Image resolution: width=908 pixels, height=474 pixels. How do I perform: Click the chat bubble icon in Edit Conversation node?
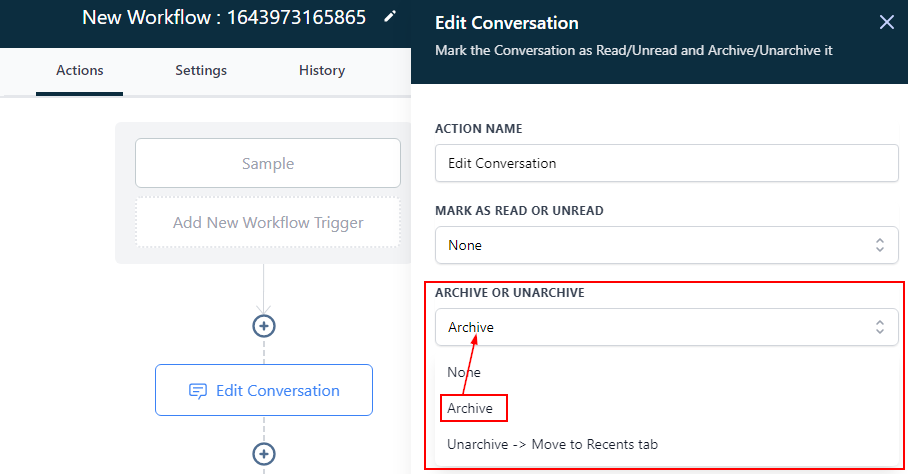[198, 391]
